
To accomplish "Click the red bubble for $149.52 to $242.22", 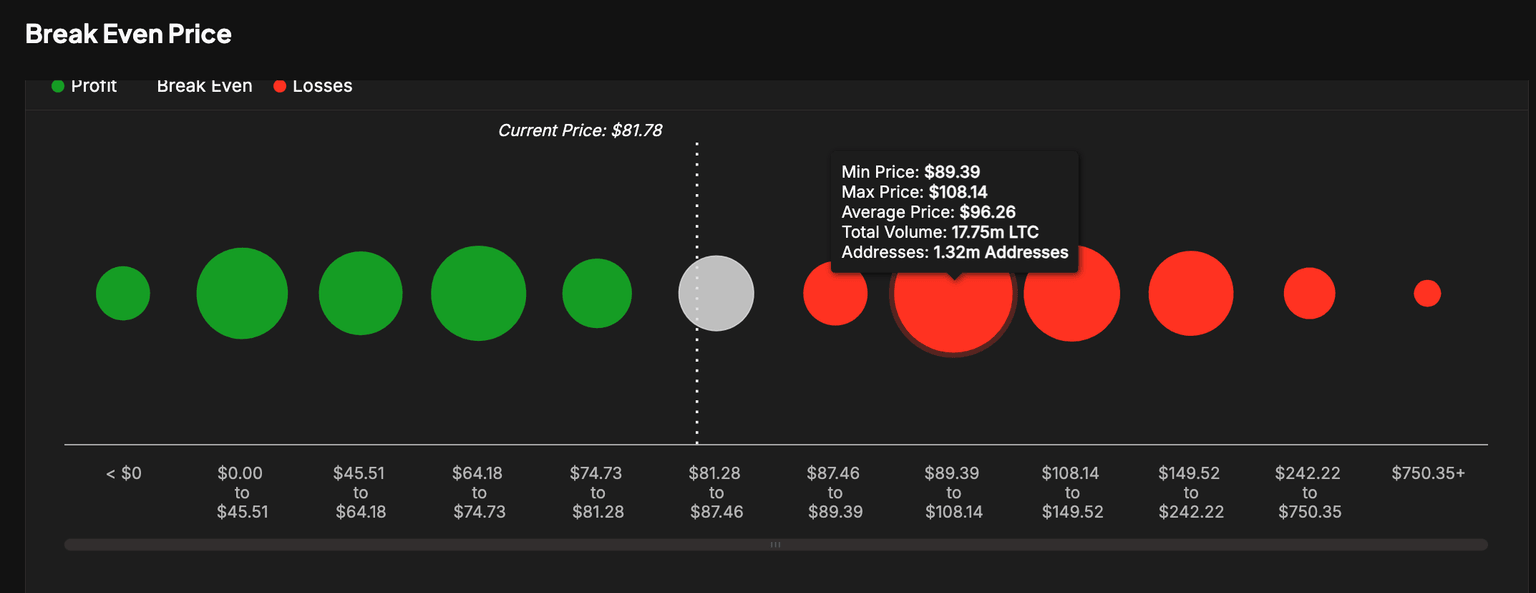I will click(1190, 292).
